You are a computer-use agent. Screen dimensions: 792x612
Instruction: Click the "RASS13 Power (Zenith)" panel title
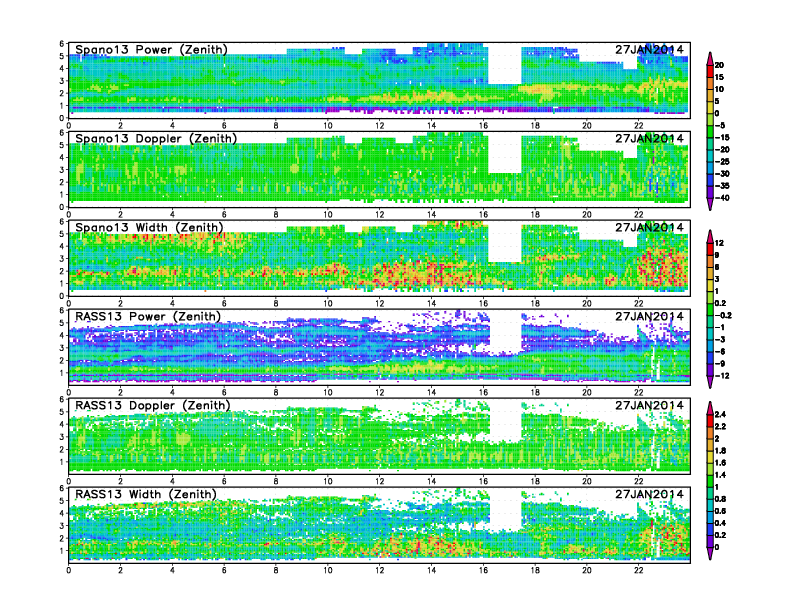pyautogui.click(x=148, y=317)
